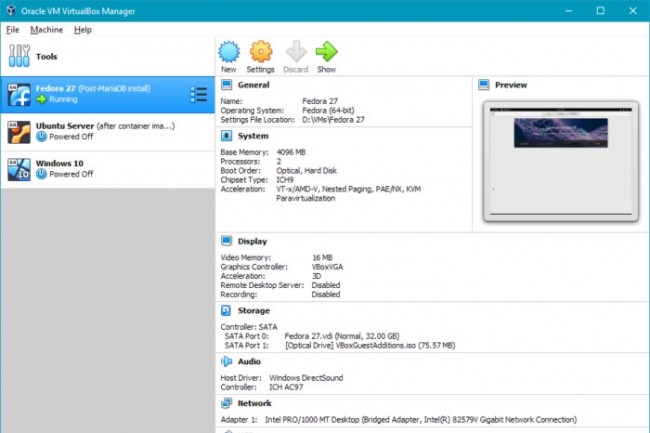Collapse the General section header
This screenshot has height=433, width=650.
coord(253,86)
